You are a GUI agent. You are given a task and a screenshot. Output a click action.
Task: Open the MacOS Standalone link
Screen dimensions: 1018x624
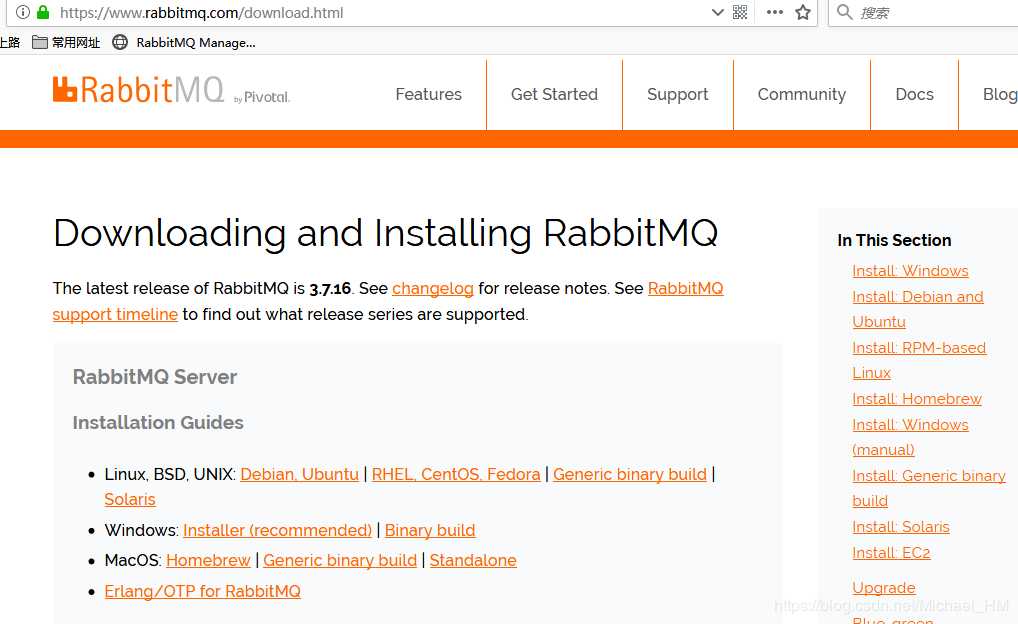473,560
